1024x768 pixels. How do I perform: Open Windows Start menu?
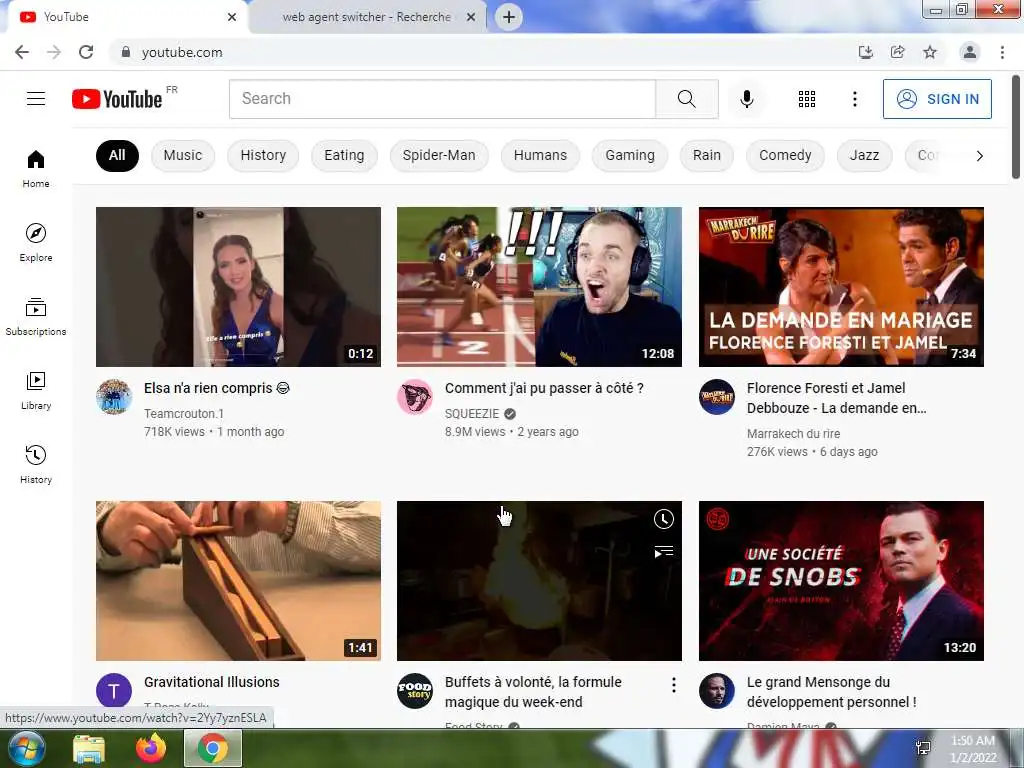pyautogui.click(x=25, y=748)
